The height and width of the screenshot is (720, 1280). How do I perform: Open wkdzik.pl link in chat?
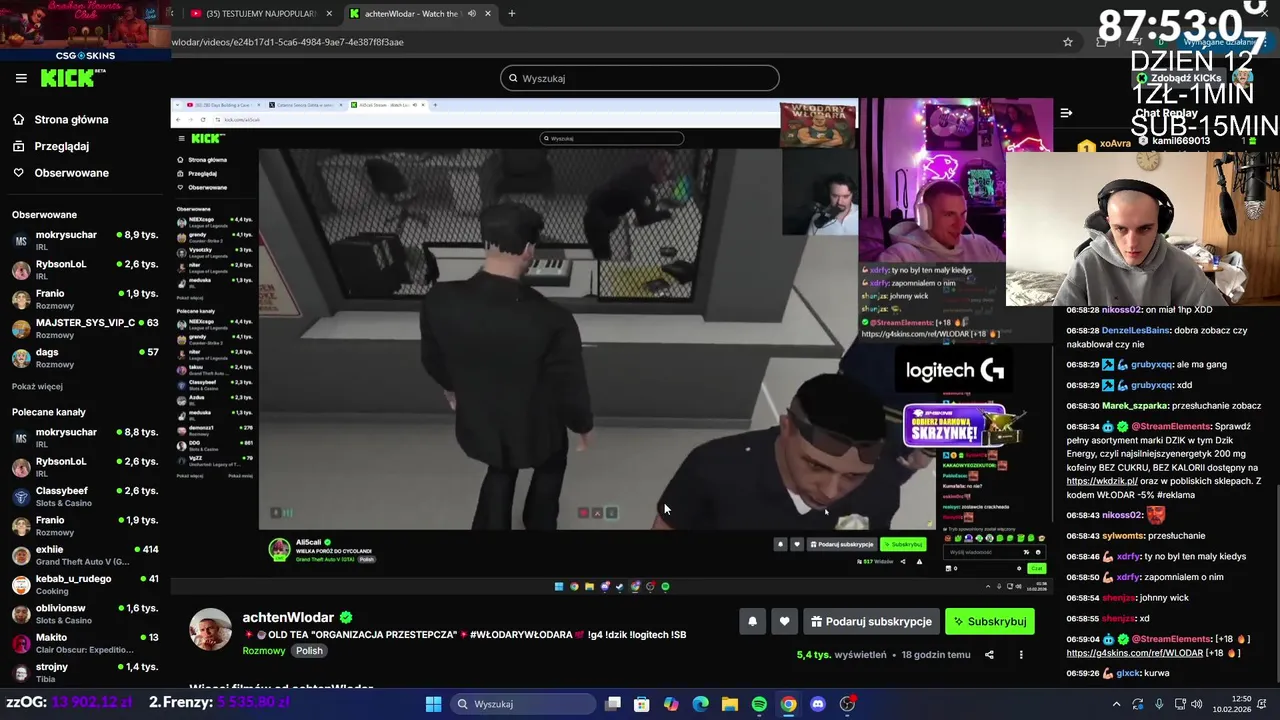tap(1102, 481)
